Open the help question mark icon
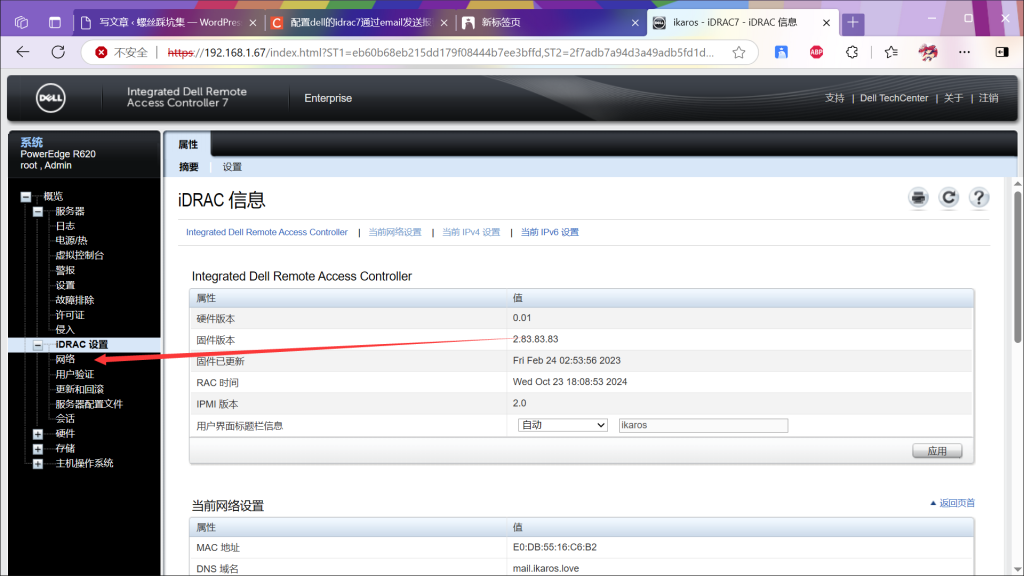 coord(978,198)
